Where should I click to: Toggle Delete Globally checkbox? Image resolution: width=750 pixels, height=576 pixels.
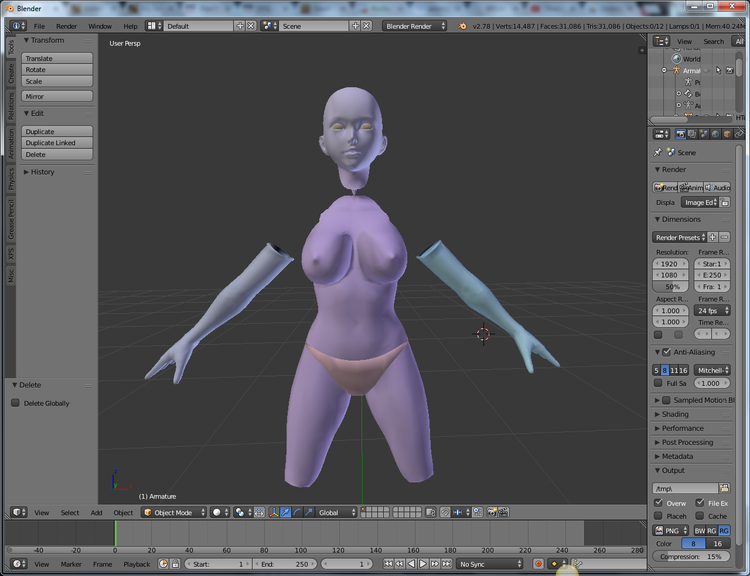click(x=15, y=403)
